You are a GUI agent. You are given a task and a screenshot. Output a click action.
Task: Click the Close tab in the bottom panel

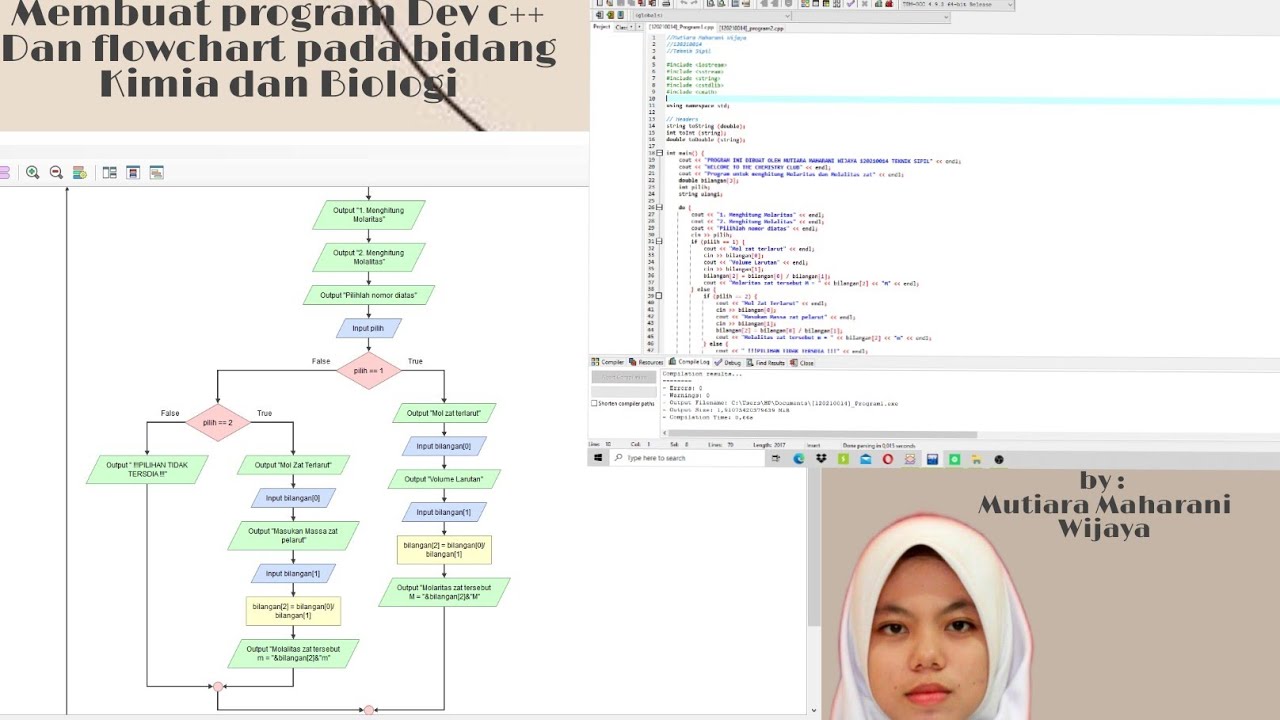tap(802, 362)
